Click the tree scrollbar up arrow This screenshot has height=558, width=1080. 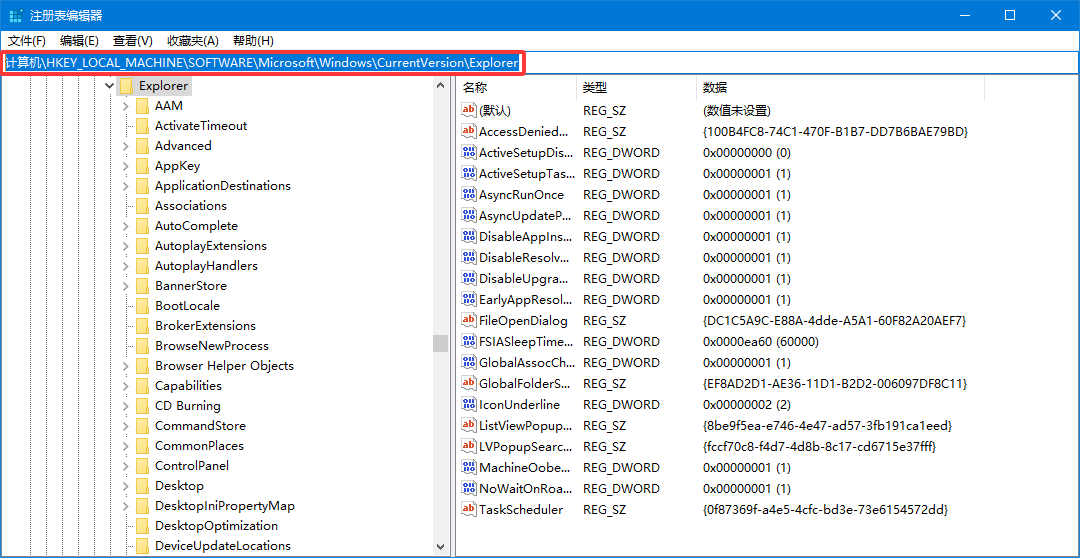tap(441, 85)
